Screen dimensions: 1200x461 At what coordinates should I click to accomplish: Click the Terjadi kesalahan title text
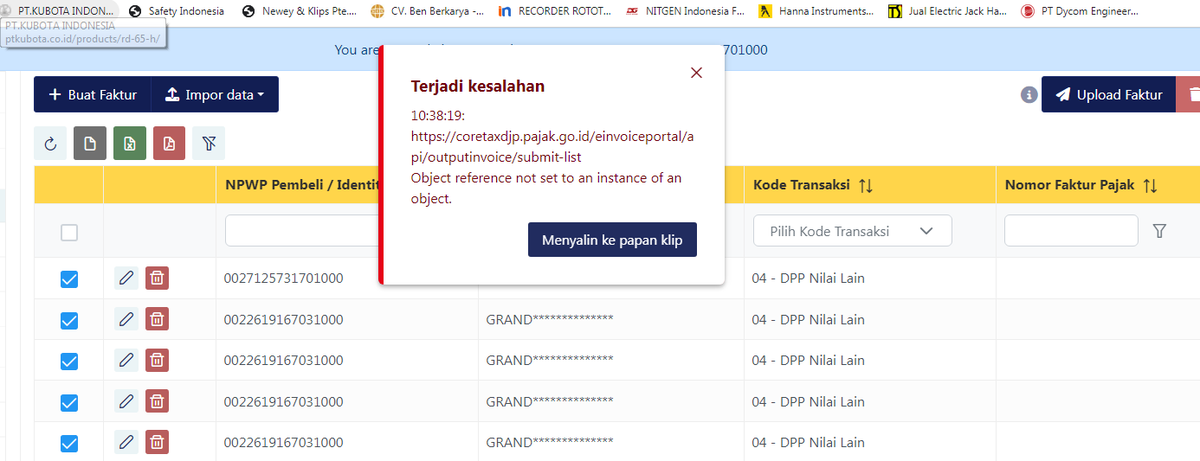coord(478,86)
